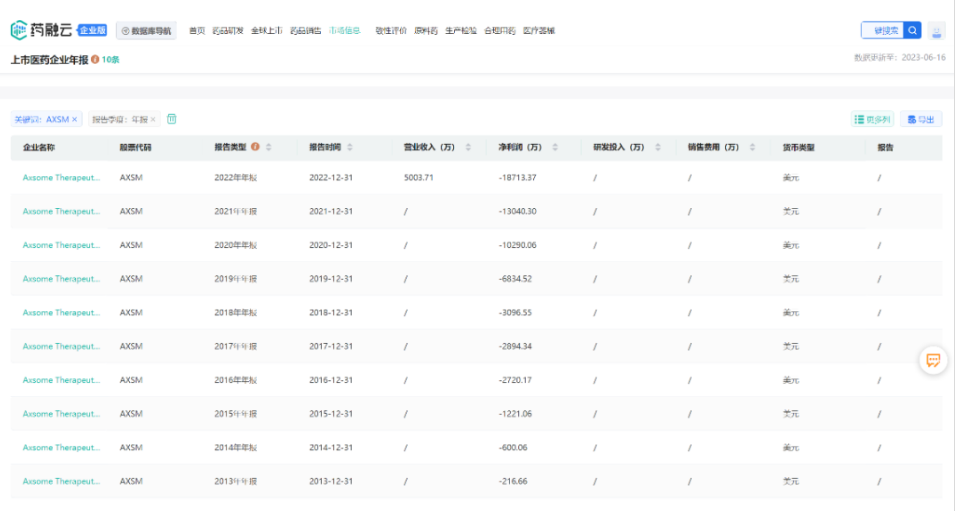
Task: Sort by 研发投入 (万) column
Action: 657,147
